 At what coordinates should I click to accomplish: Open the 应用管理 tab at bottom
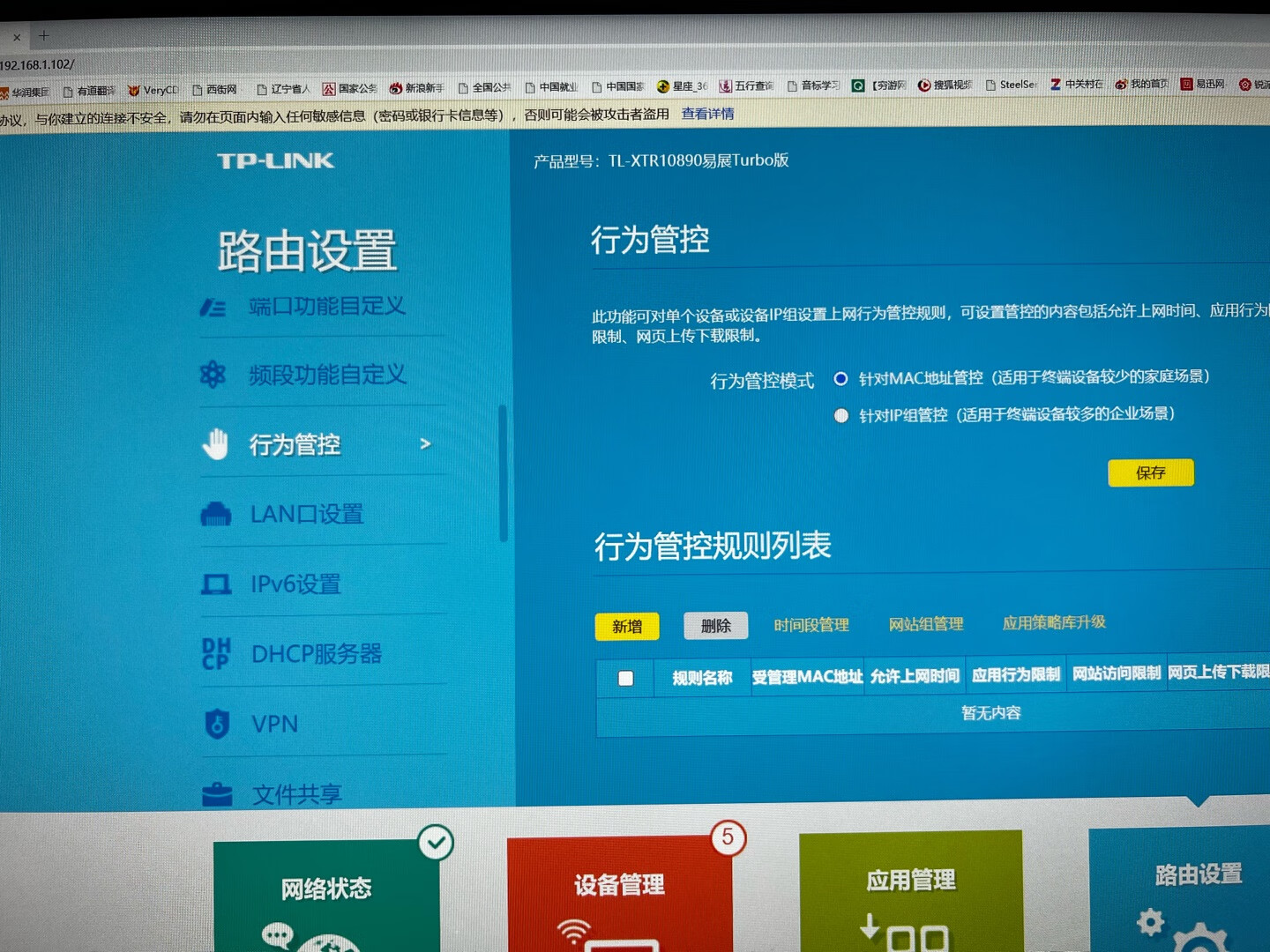(910, 881)
